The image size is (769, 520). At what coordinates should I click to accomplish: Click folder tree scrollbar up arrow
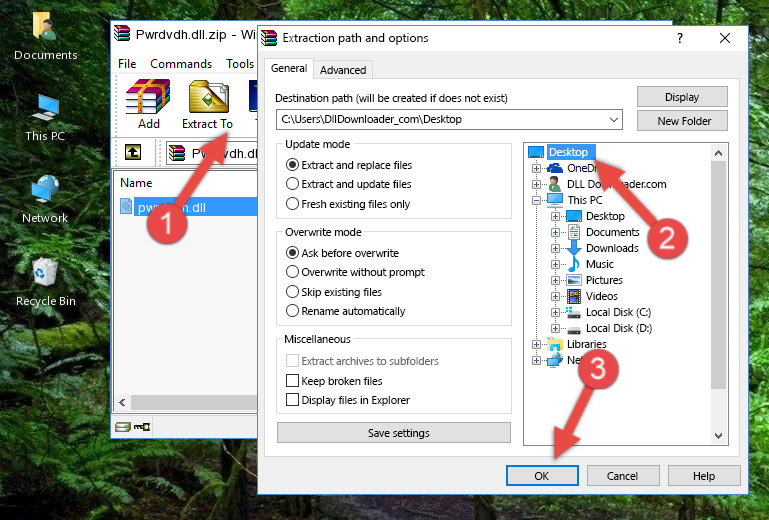click(718, 153)
